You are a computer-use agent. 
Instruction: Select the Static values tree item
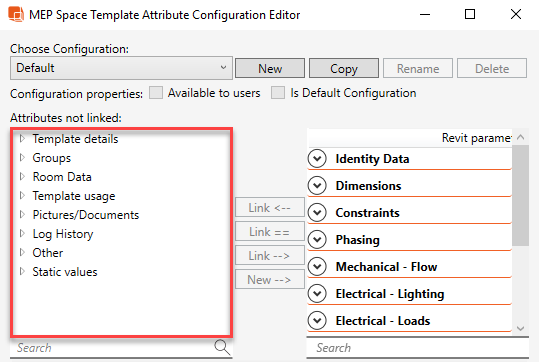(x=65, y=272)
